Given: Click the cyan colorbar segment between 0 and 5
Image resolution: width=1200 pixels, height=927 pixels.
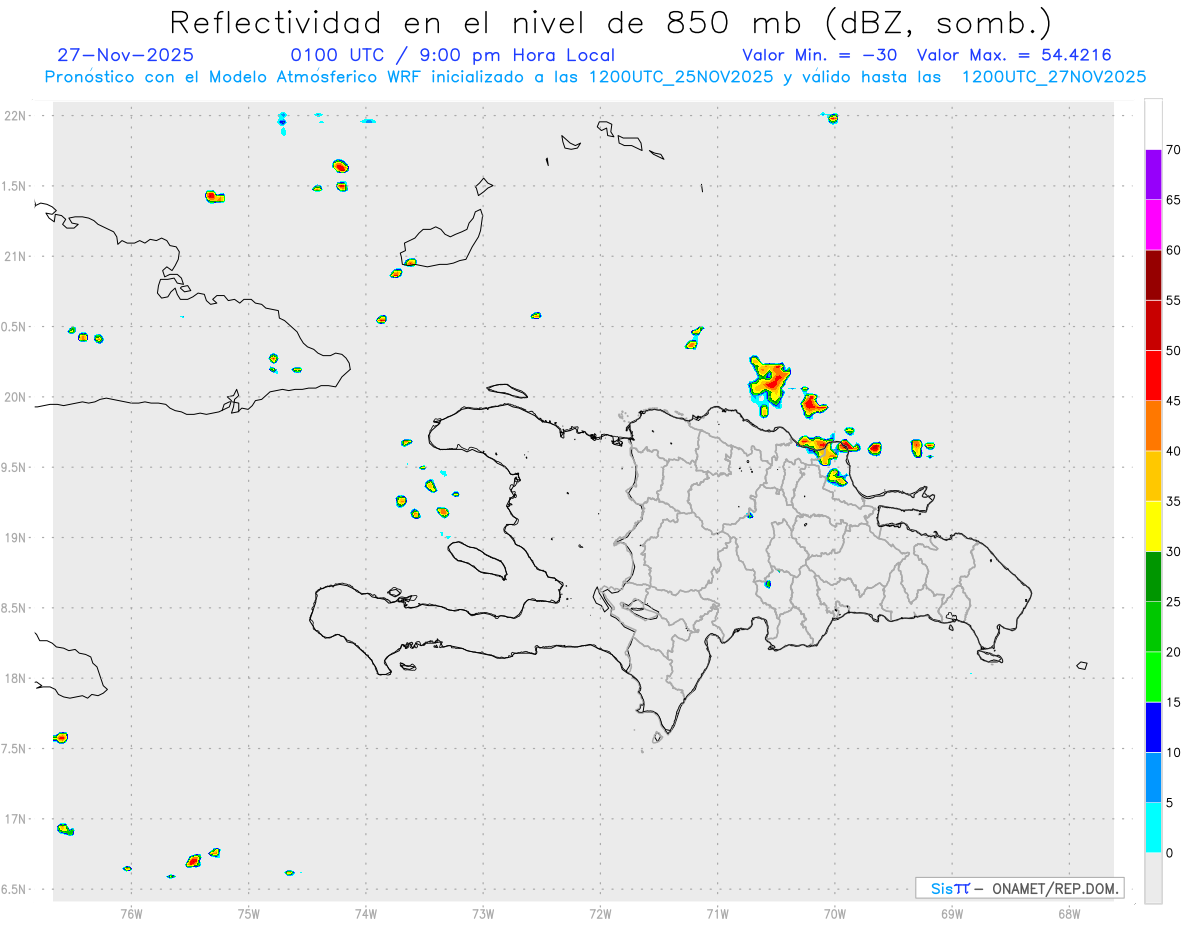Looking at the screenshot, I should 1153,828.
